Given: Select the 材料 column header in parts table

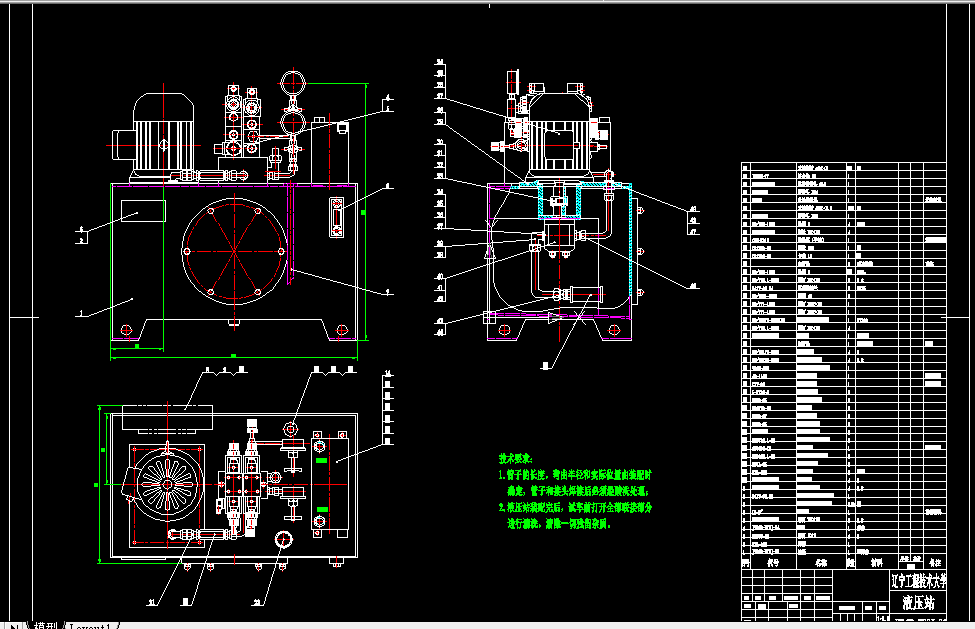Looking at the screenshot, I should tap(876, 562).
